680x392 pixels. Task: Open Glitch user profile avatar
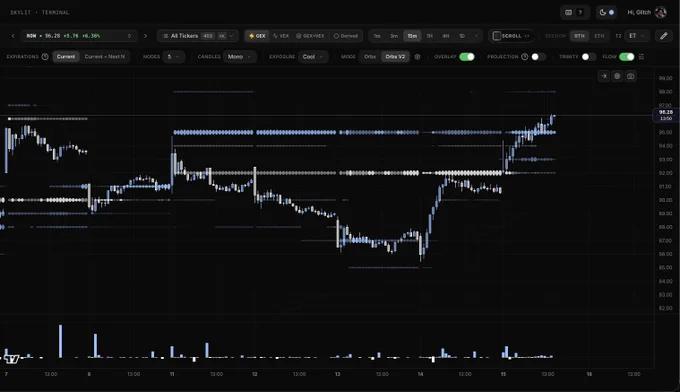(x=660, y=13)
